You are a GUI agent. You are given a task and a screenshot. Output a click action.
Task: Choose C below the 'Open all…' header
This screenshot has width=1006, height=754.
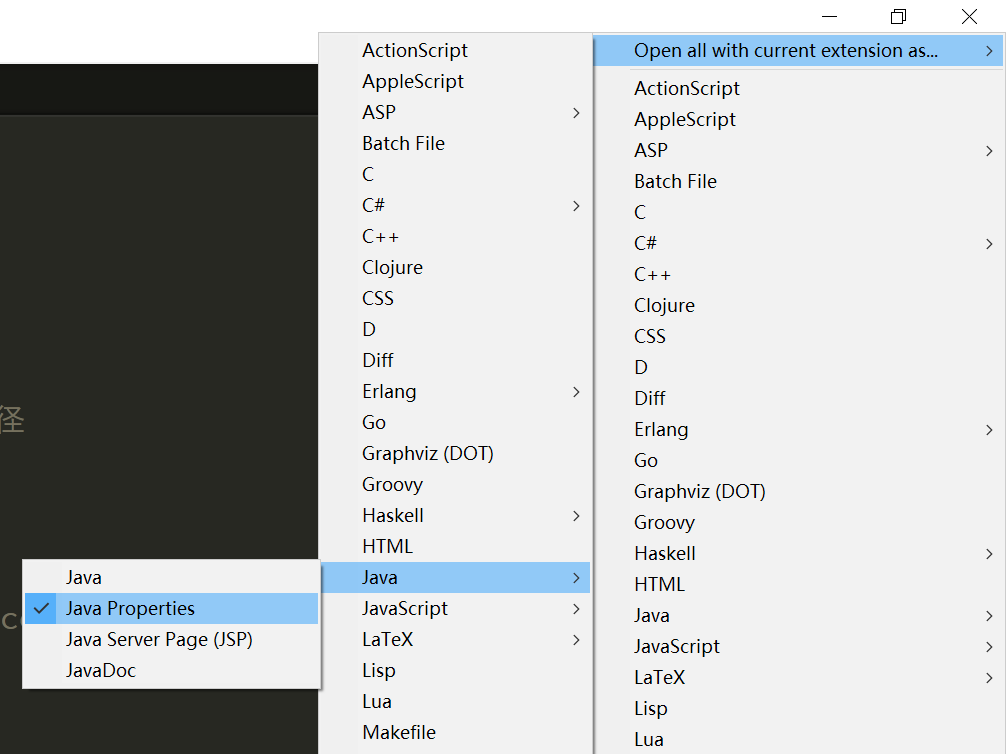pyautogui.click(x=798, y=212)
